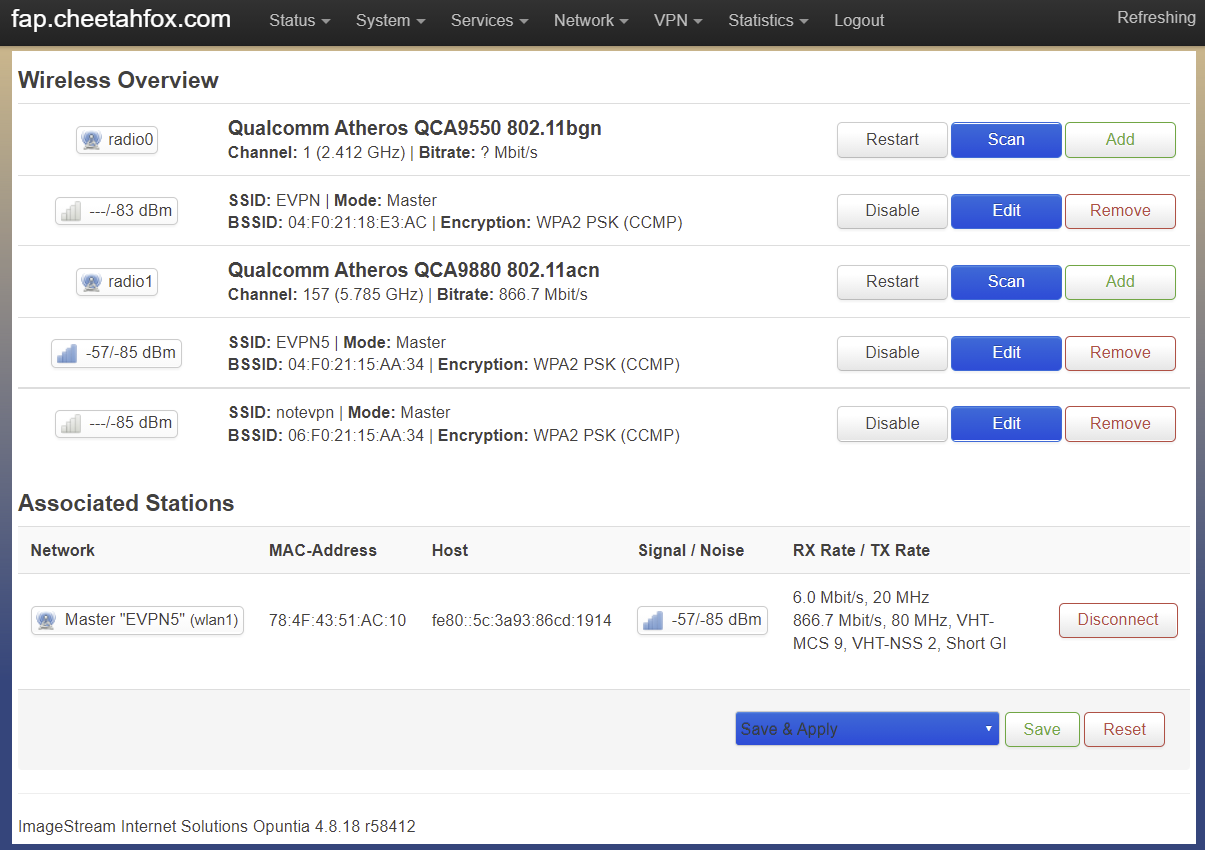
Task: Edit the notevpn network
Action: click(x=1006, y=424)
